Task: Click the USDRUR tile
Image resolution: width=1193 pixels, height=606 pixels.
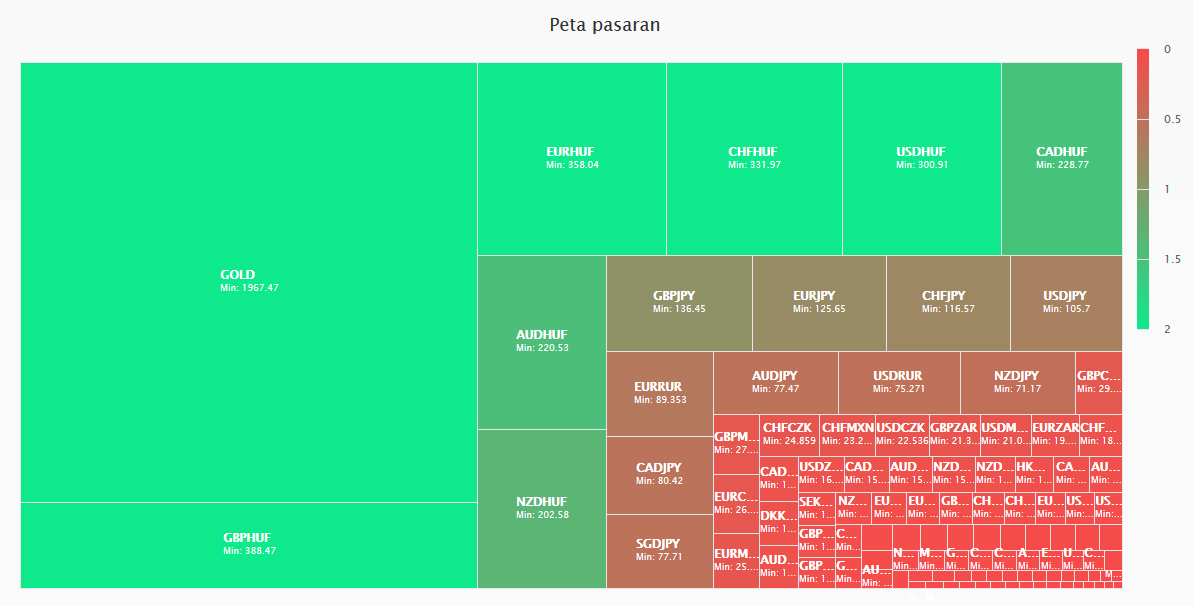Action: tap(899, 383)
